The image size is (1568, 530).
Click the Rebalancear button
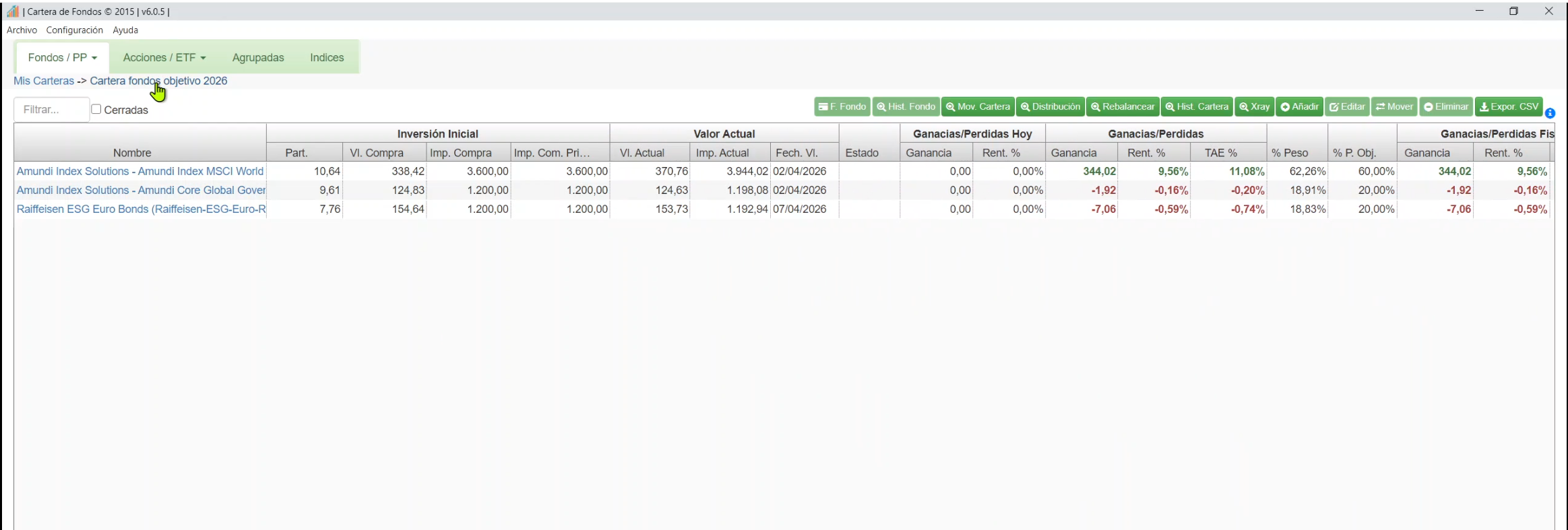pos(1123,107)
